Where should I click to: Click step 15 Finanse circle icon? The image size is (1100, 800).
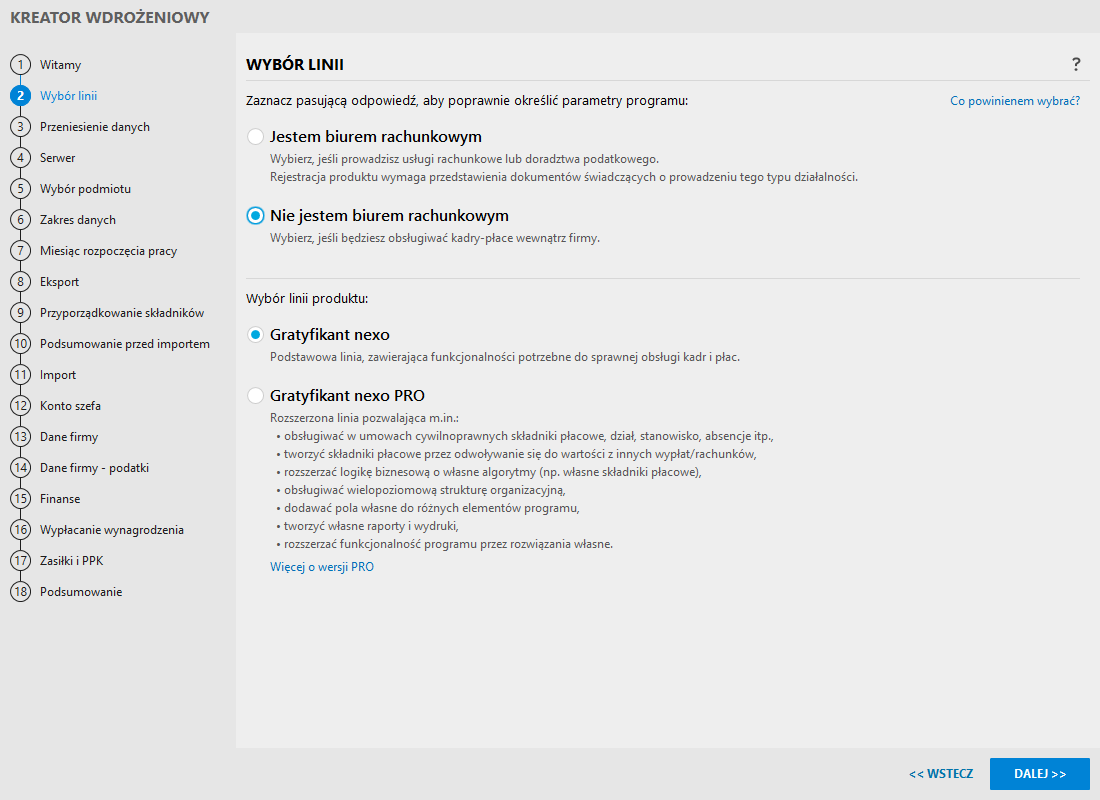tap(20, 499)
